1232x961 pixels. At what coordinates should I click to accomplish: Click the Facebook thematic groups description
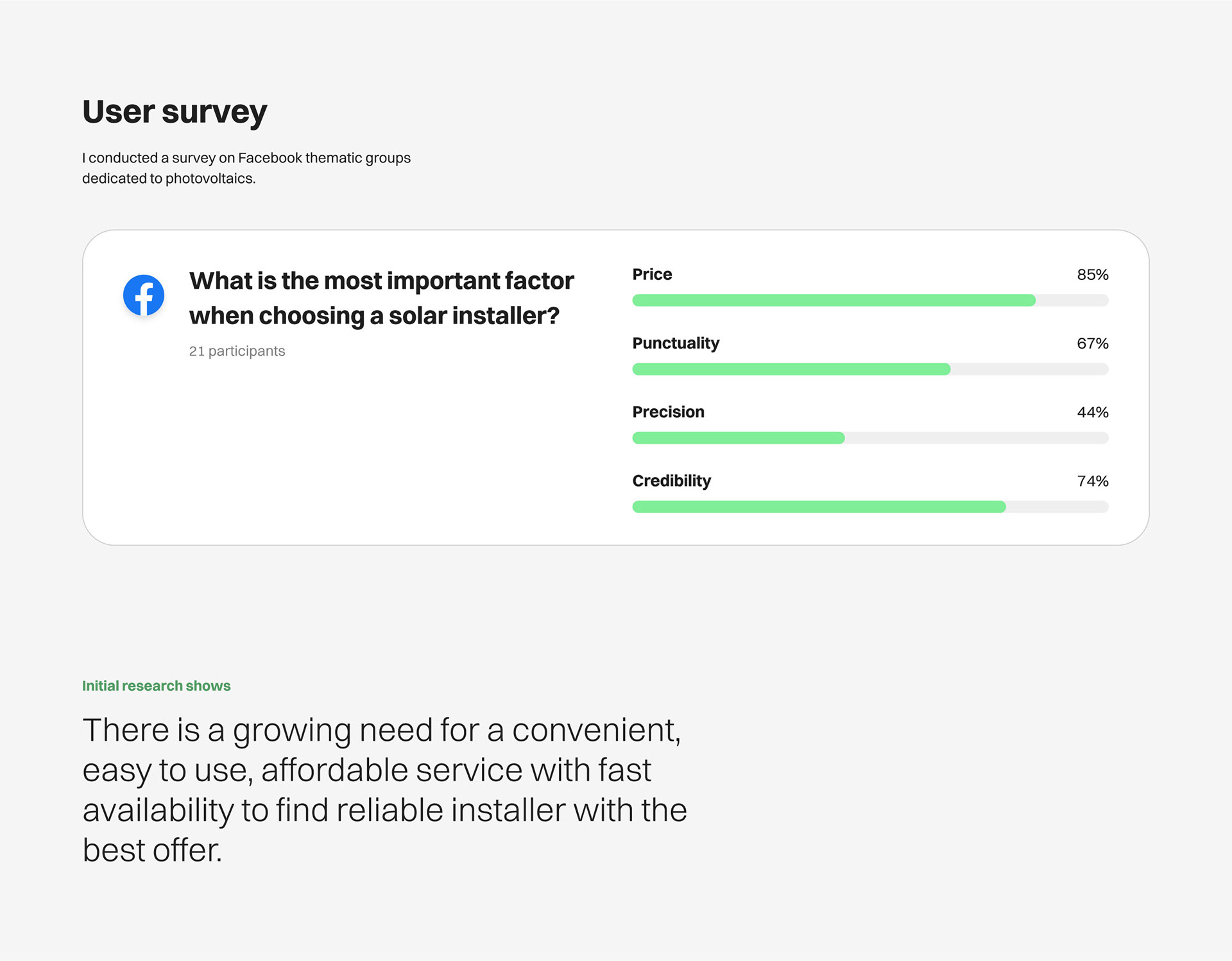click(246, 168)
